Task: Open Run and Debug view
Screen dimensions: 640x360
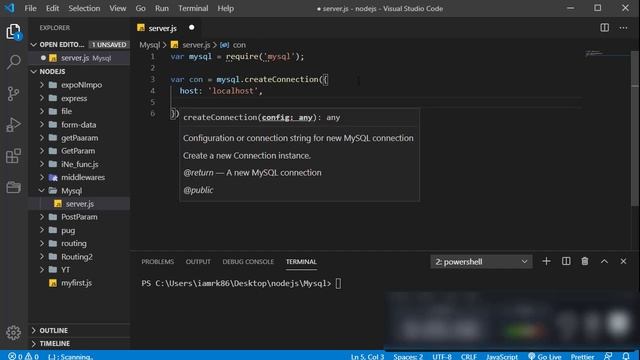Action: click(x=13, y=124)
